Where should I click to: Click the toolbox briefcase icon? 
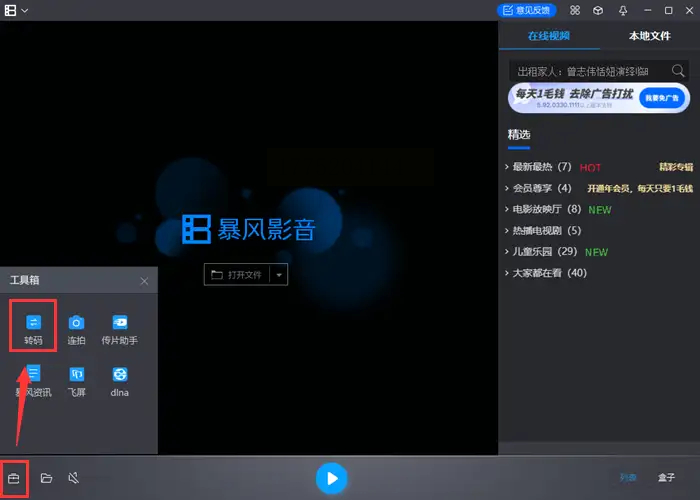[14, 479]
